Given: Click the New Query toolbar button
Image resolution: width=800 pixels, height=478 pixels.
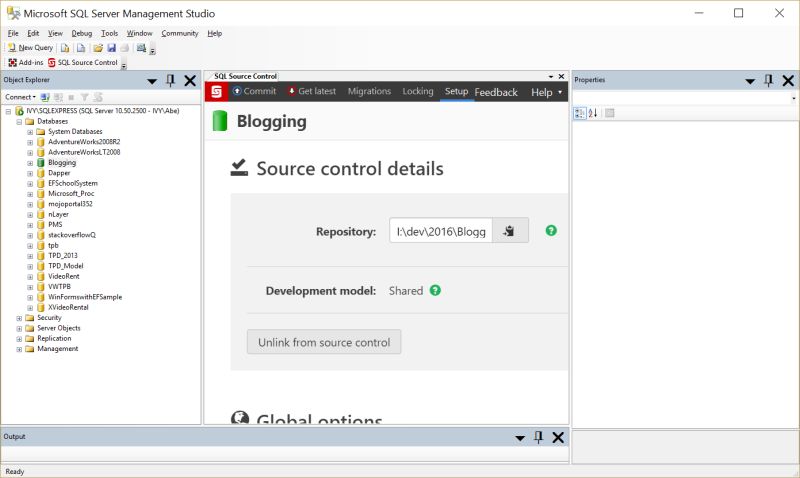Looking at the screenshot, I should [30, 47].
